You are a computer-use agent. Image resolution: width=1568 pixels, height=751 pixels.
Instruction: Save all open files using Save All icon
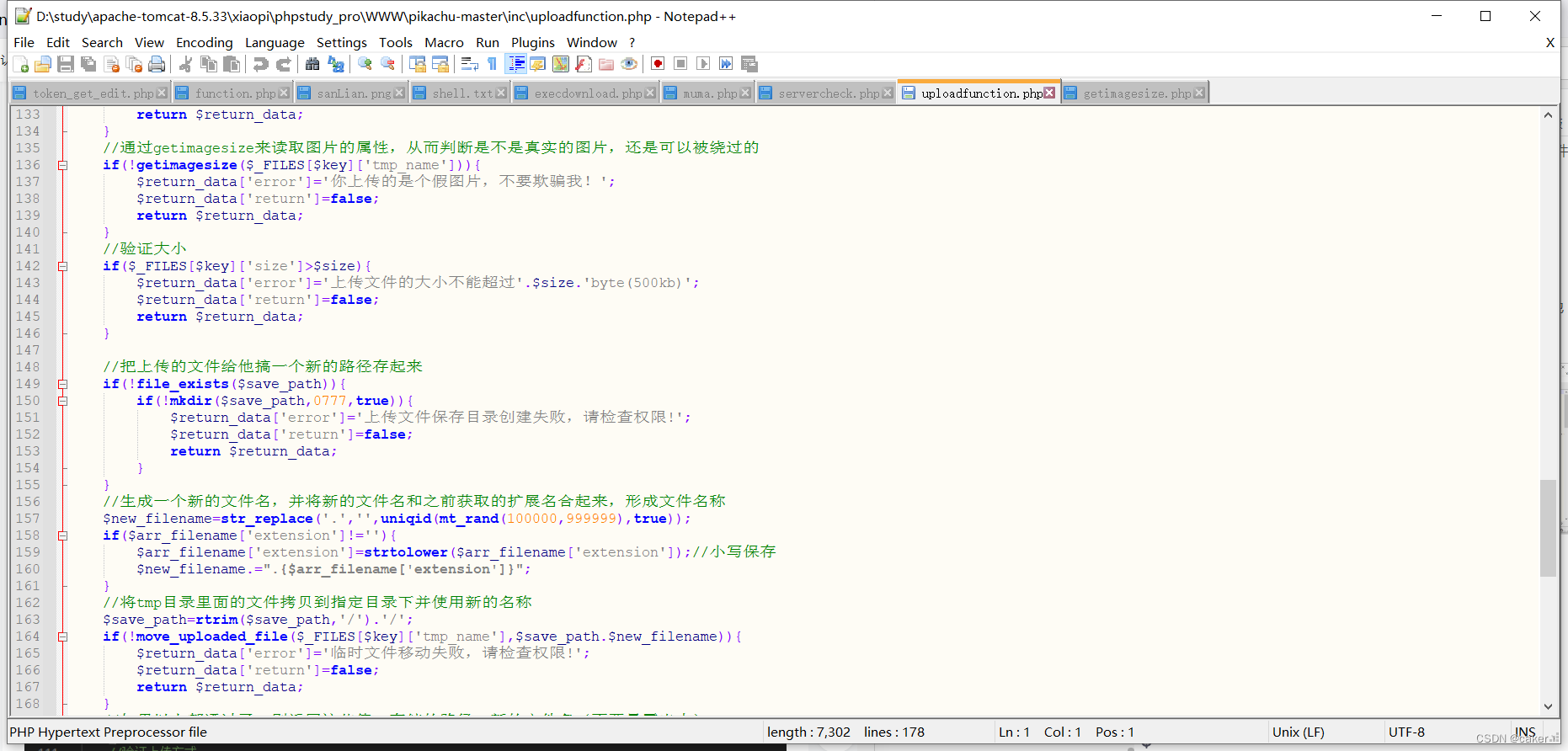click(x=88, y=64)
